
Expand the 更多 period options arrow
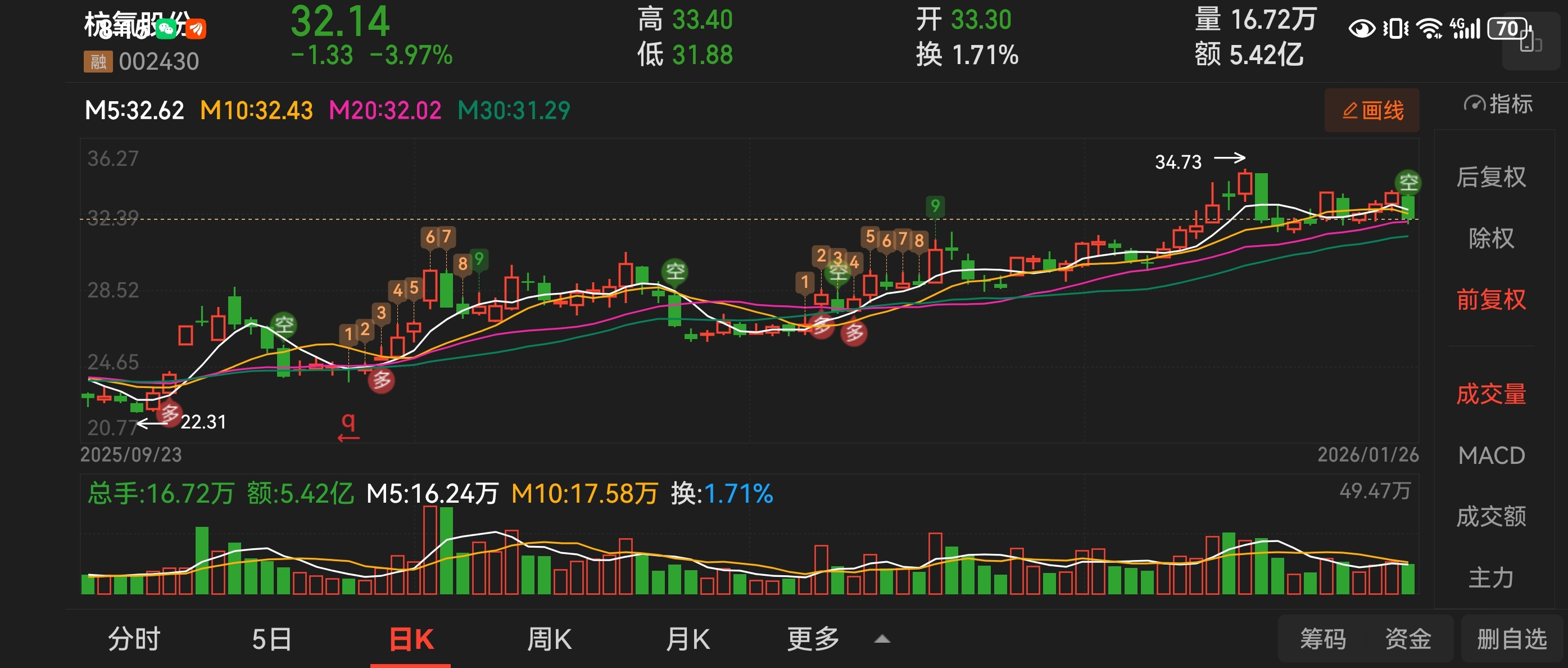click(882, 639)
